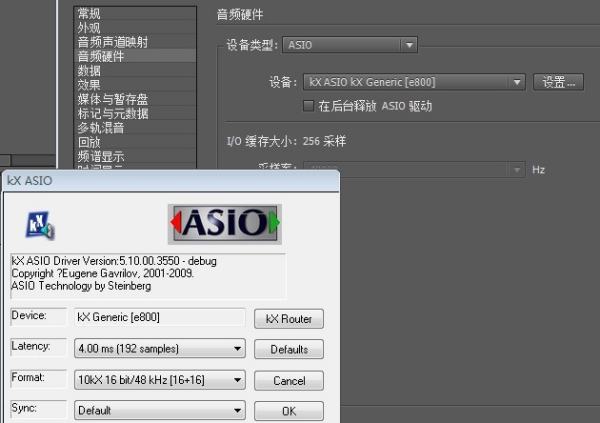Click the kX speaker logo icon
Screen dimensions: 600x423
tap(40, 225)
